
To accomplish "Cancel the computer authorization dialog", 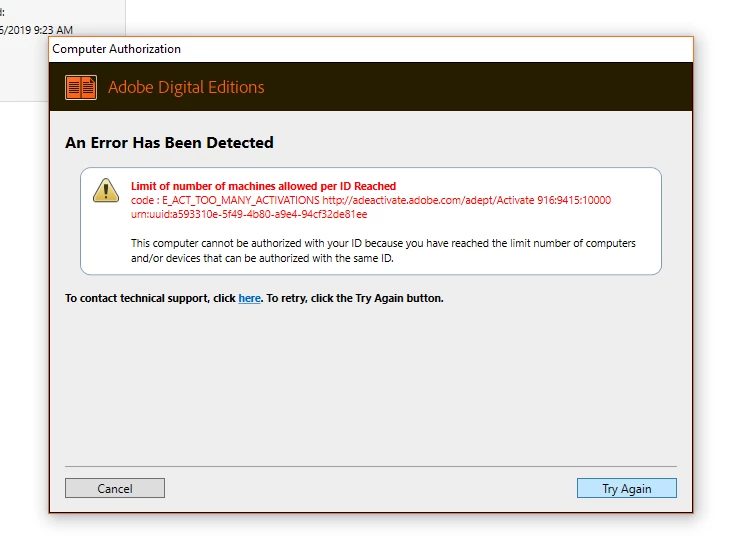I will (115, 488).
